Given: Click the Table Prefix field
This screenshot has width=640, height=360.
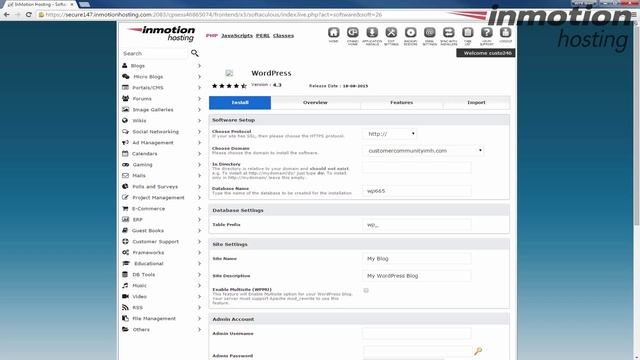Looking at the screenshot, I should point(417,225).
